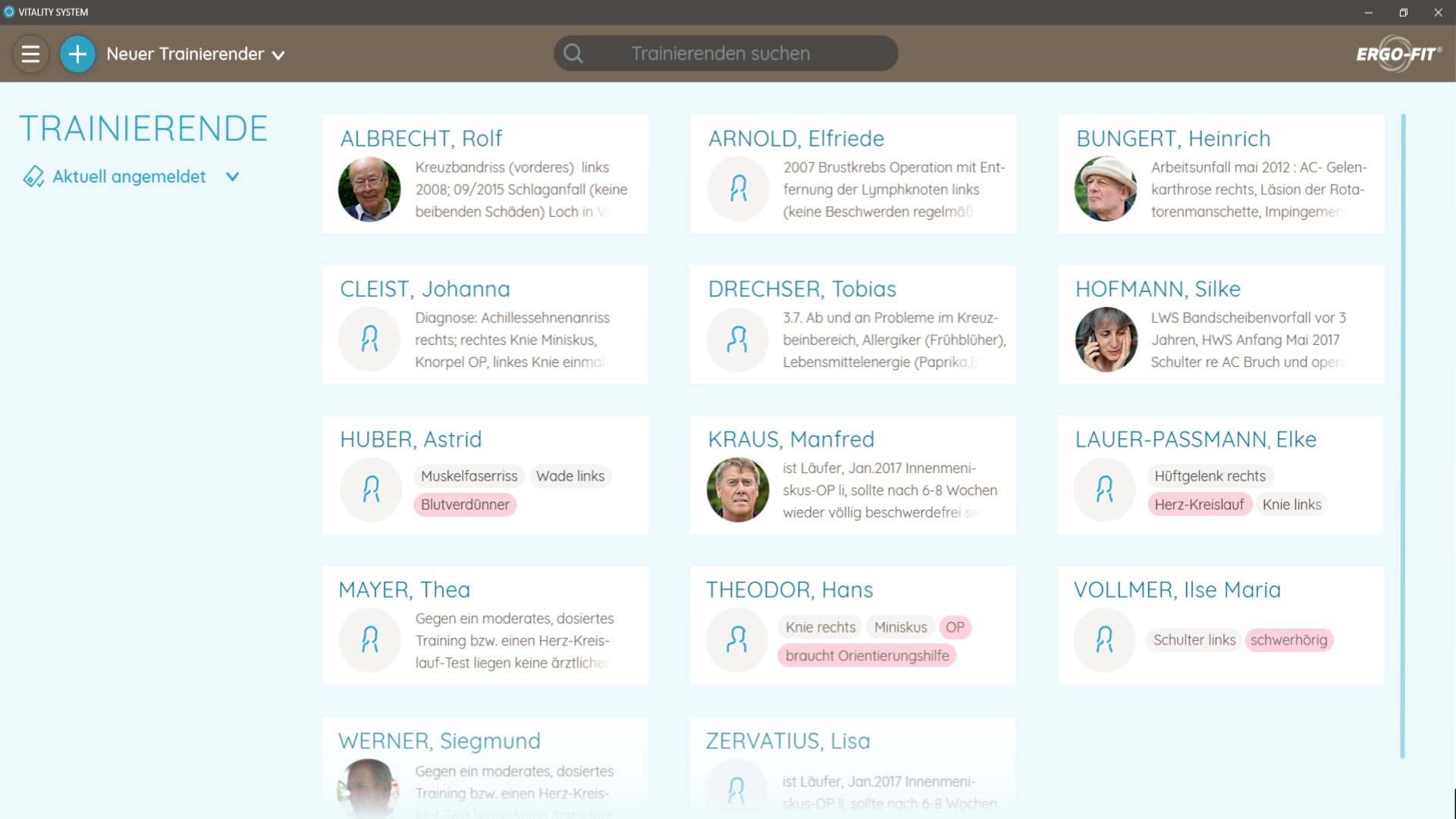The width and height of the screenshot is (1456, 819).
Task: Click LAUER-PASSMANN, Elke placeholder avatar icon
Action: (1105, 489)
